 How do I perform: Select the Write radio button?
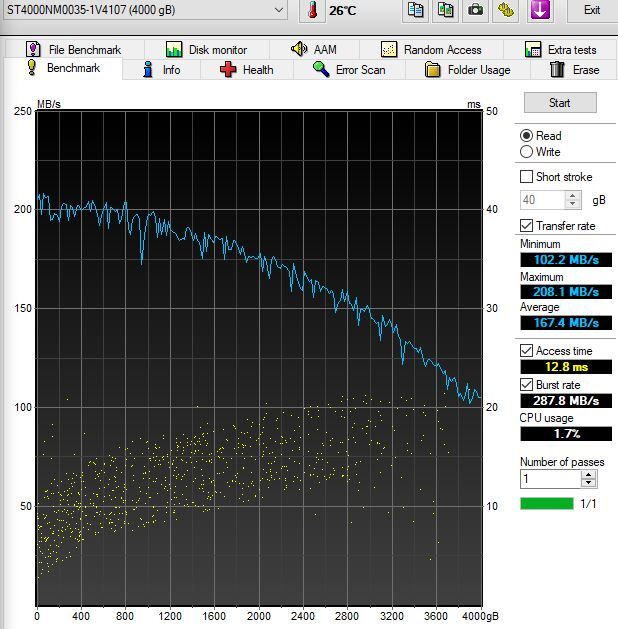pos(527,152)
